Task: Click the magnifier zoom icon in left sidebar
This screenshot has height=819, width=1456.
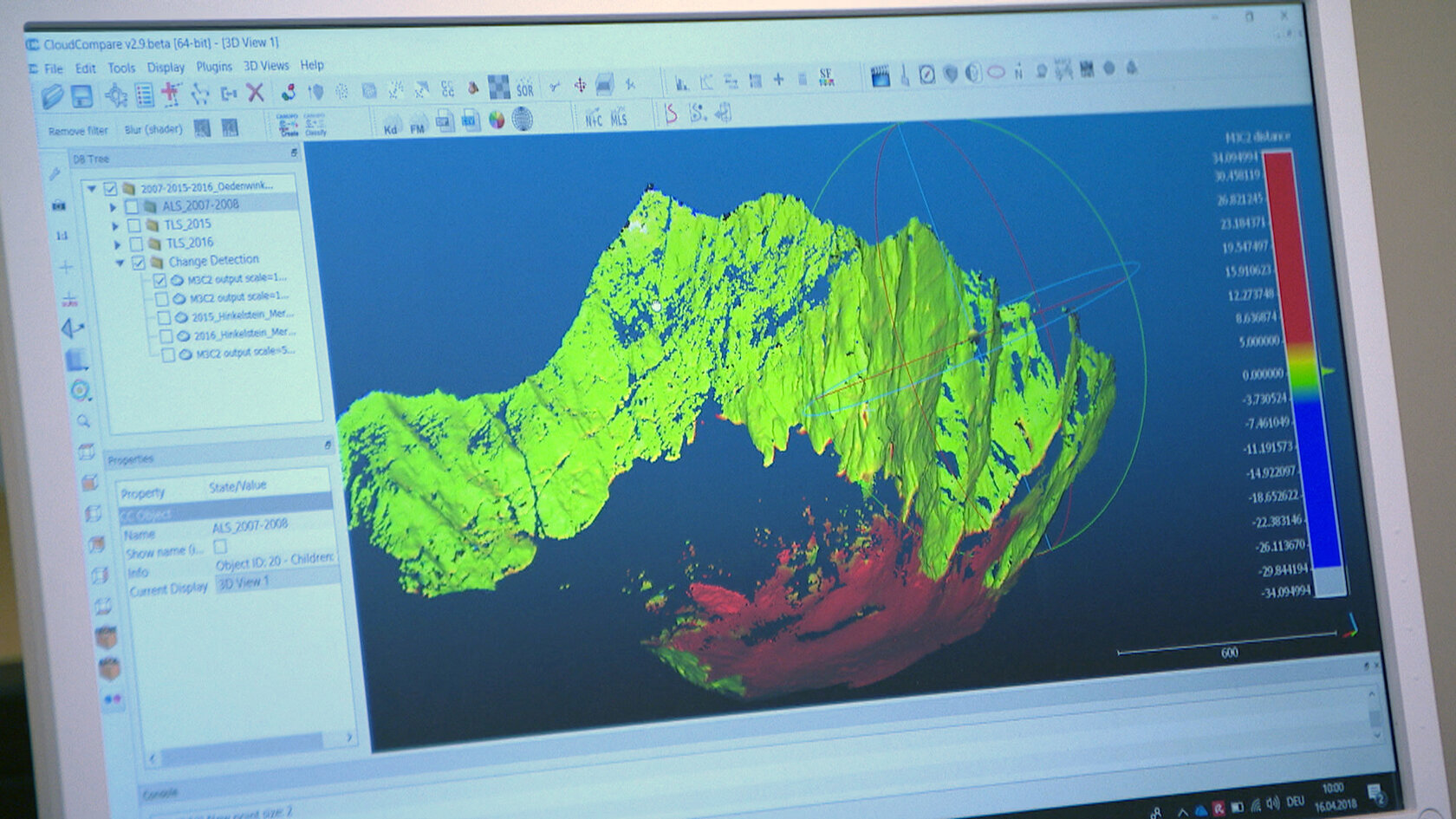Action: click(83, 421)
